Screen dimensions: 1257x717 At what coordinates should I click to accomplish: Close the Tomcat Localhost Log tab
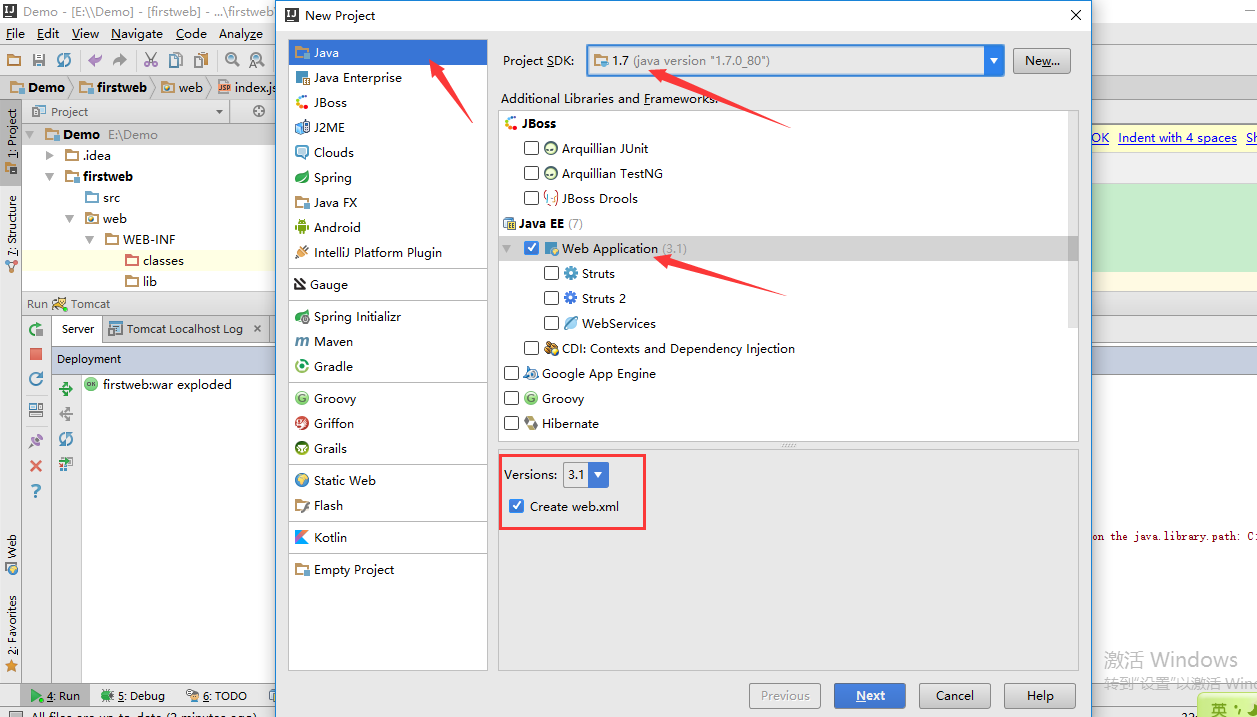tap(257, 328)
